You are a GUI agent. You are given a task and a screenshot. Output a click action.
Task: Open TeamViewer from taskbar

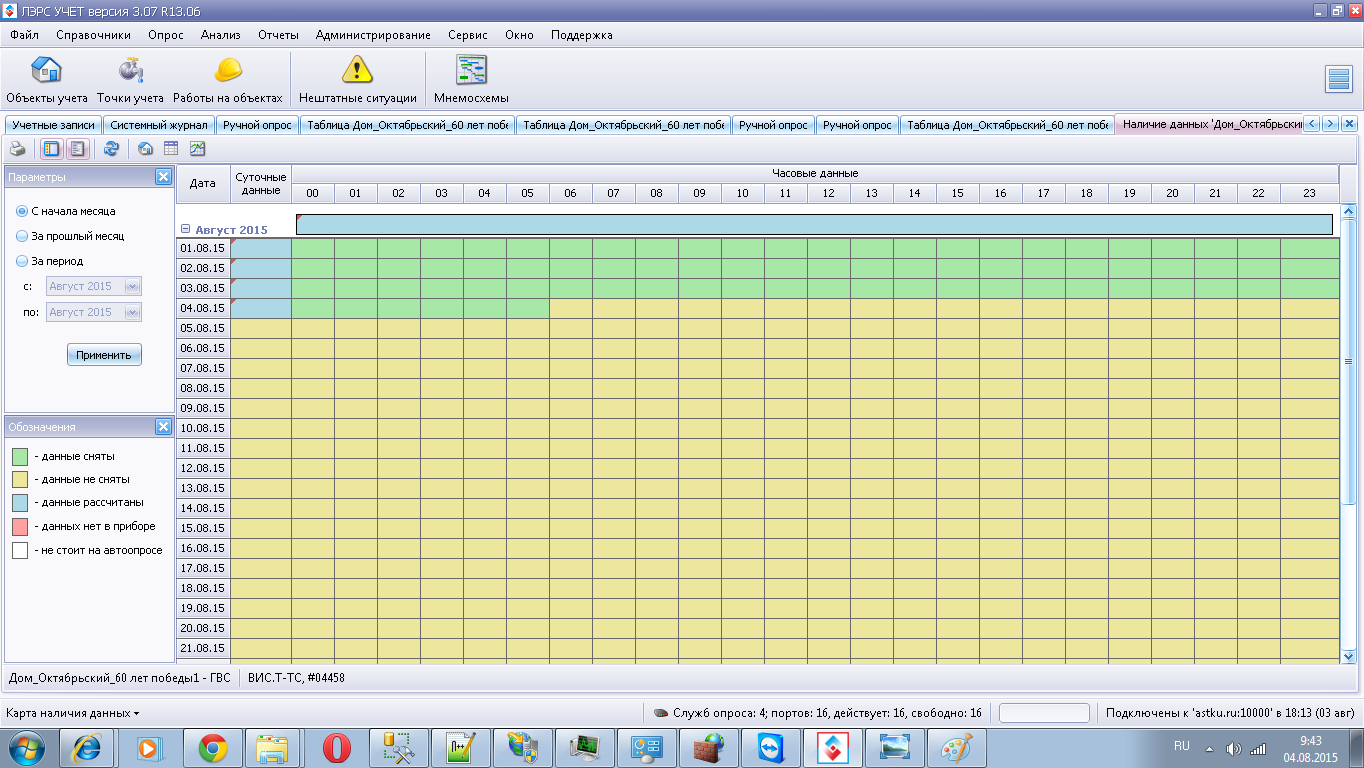click(x=770, y=747)
